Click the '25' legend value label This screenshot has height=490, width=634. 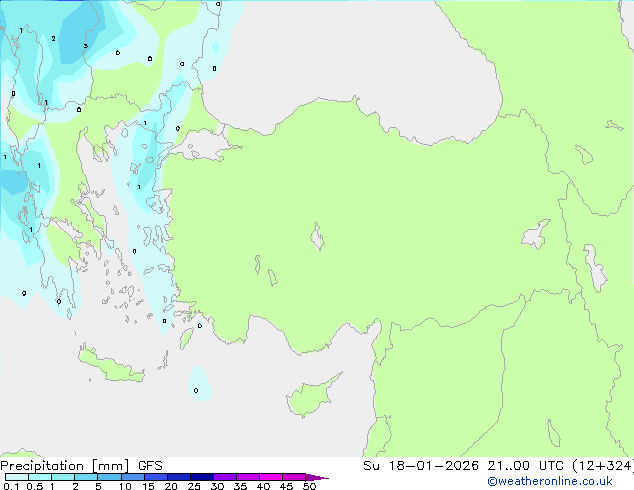pyautogui.click(x=194, y=486)
